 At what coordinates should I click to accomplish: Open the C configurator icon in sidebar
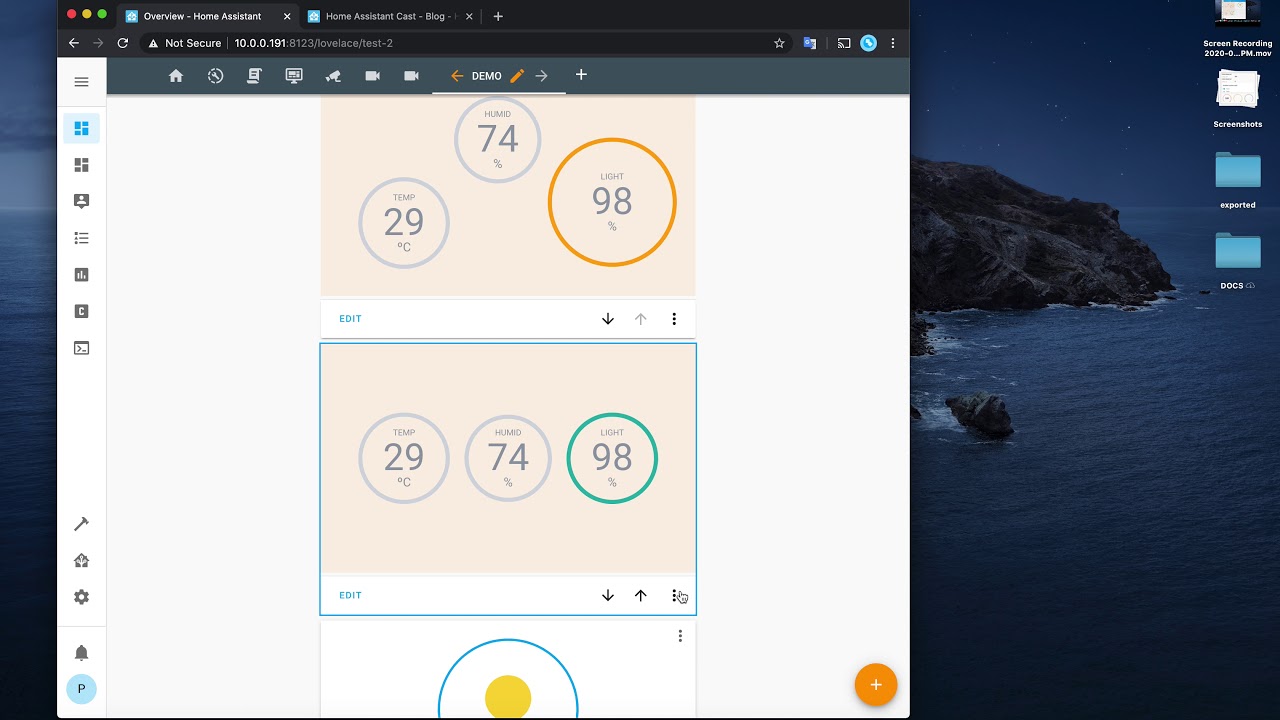click(82, 311)
